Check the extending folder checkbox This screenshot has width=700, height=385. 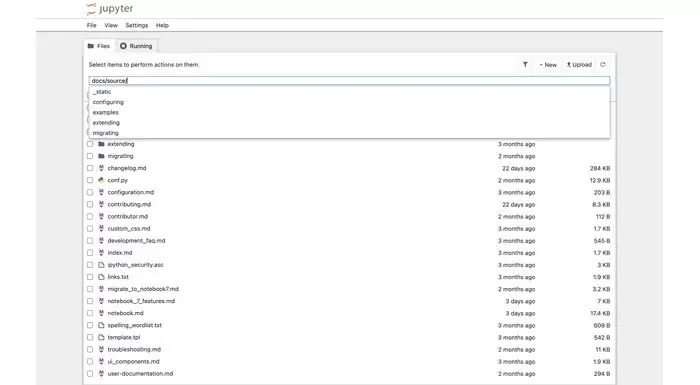click(90, 144)
